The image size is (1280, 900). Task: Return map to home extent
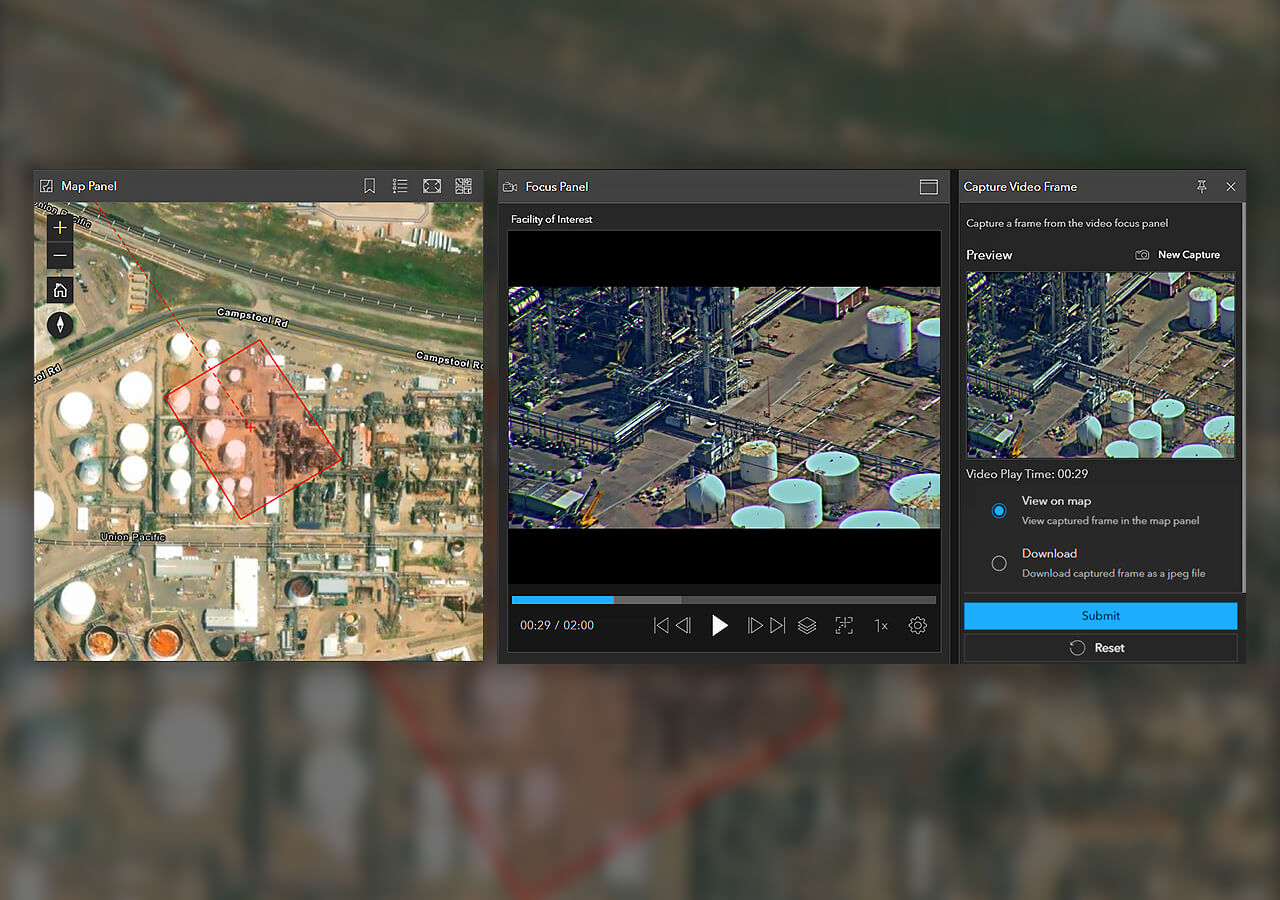[60, 290]
